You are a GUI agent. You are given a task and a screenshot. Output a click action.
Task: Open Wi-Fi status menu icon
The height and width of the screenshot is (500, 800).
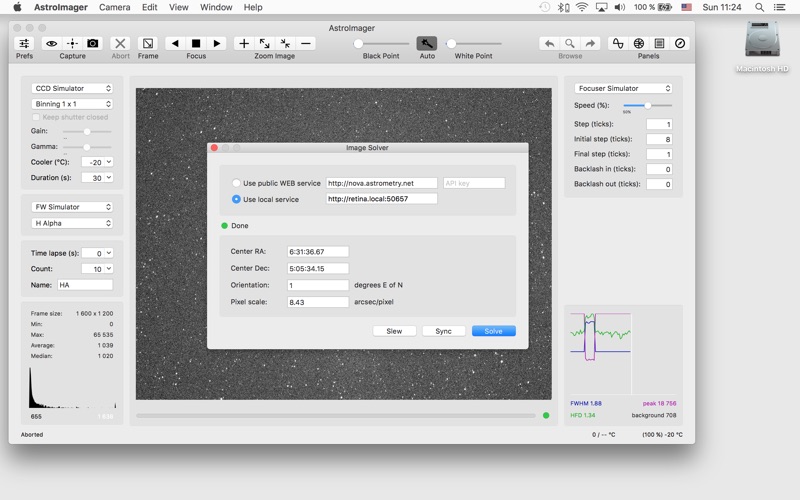(582, 7)
